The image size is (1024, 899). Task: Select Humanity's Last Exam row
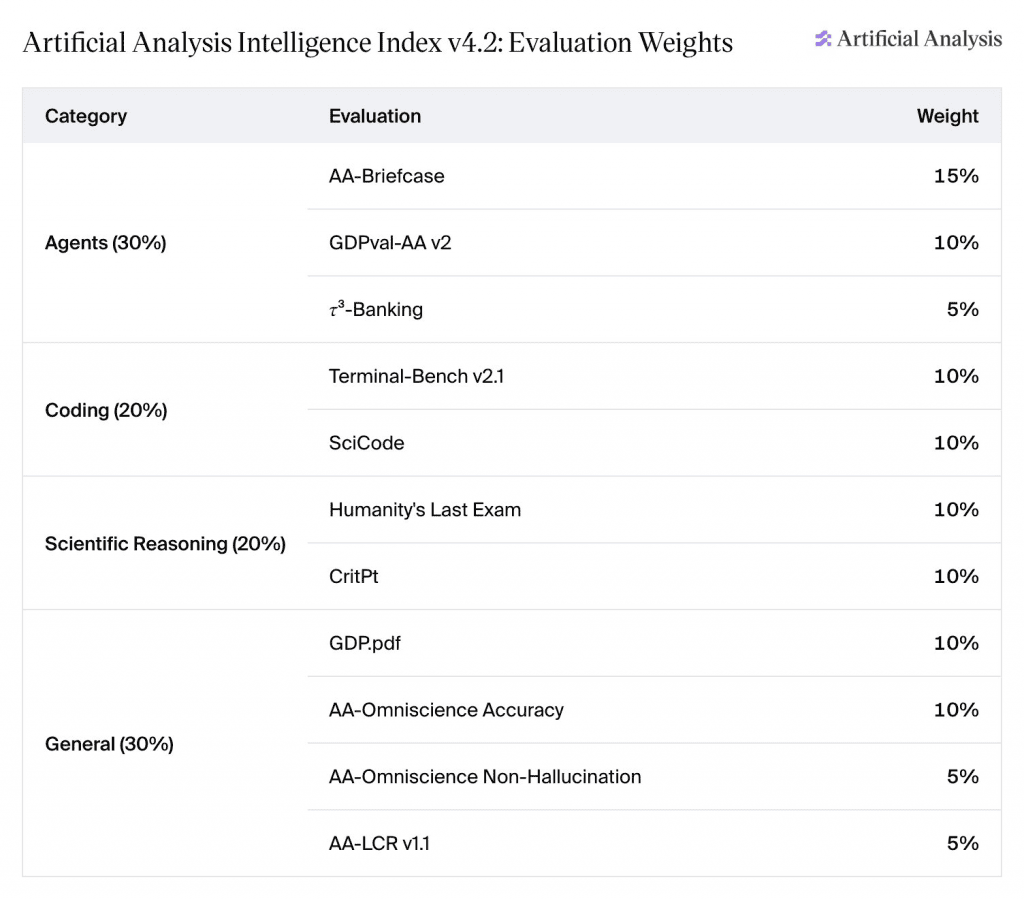[654, 510]
